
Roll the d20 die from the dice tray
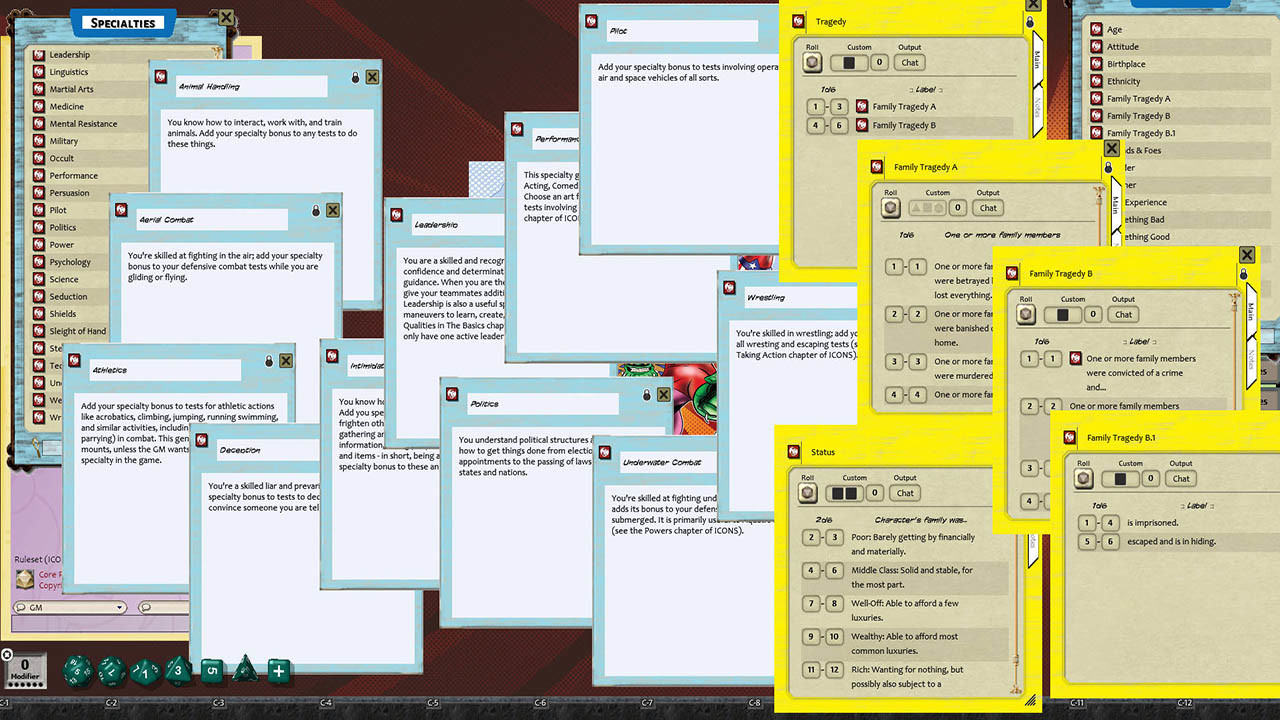pyautogui.click(x=78, y=671)
